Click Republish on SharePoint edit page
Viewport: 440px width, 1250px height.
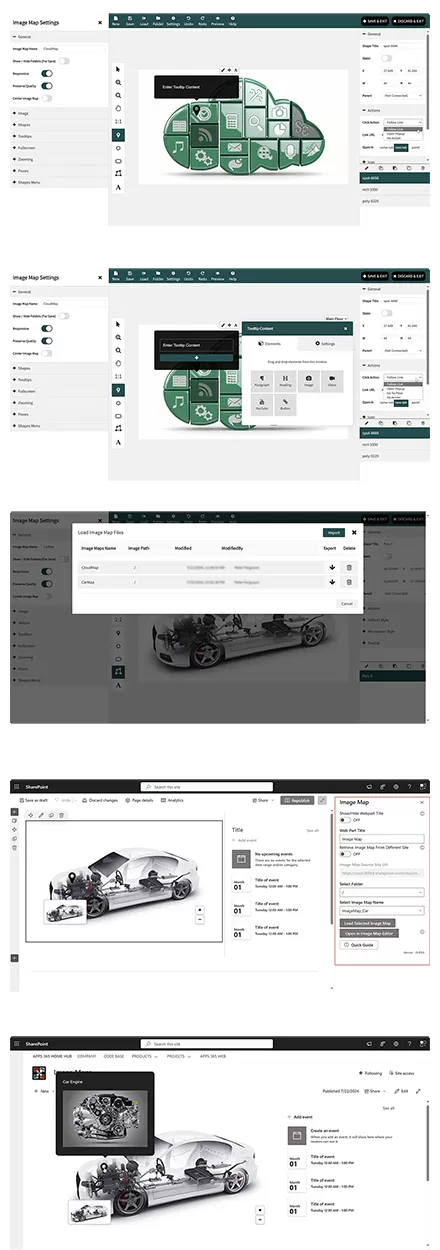297,800
